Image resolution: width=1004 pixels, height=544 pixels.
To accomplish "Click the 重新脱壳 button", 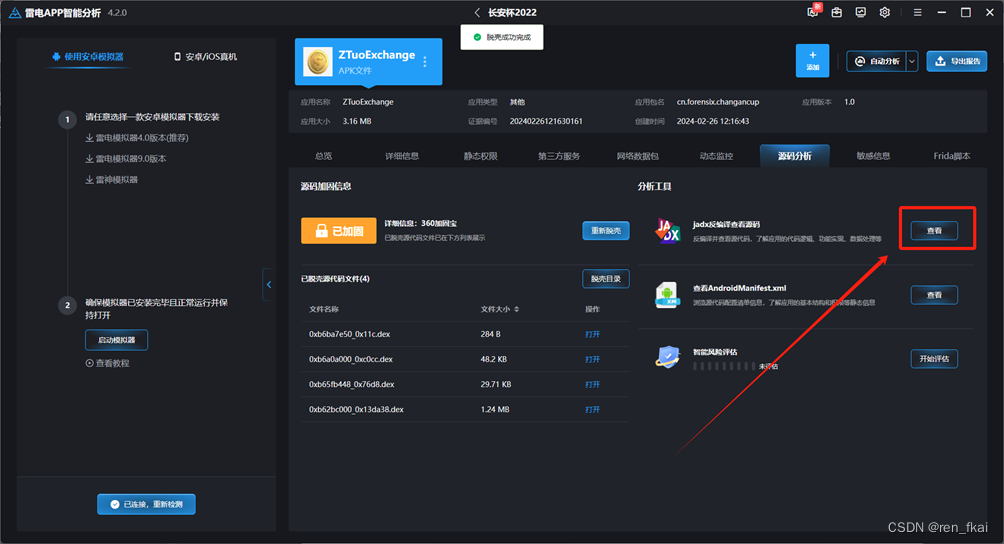I will pyautogui.click(x=606, y=230).
